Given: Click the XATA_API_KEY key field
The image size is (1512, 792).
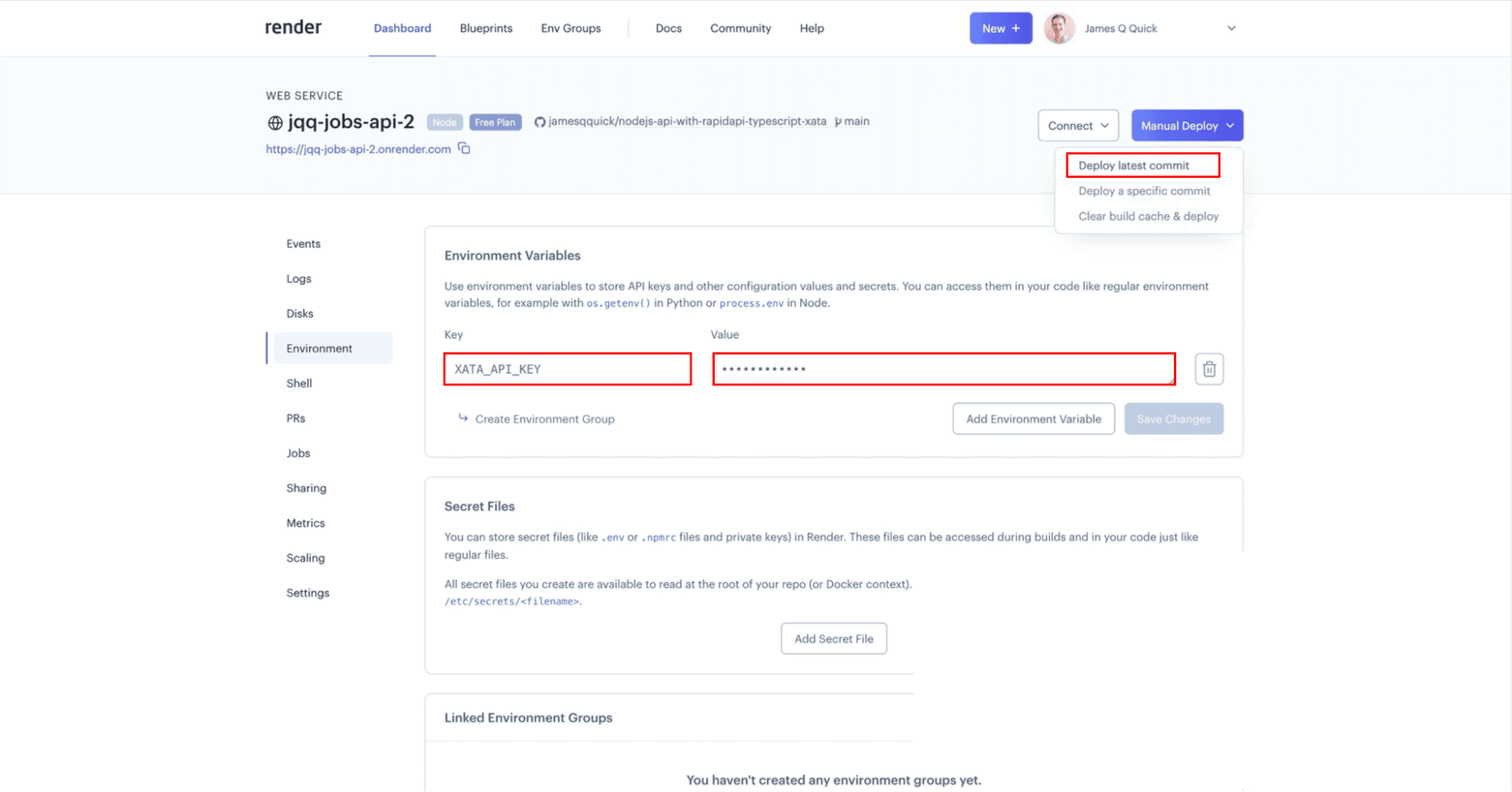Looking at the screenshot, I should (567, 369).
